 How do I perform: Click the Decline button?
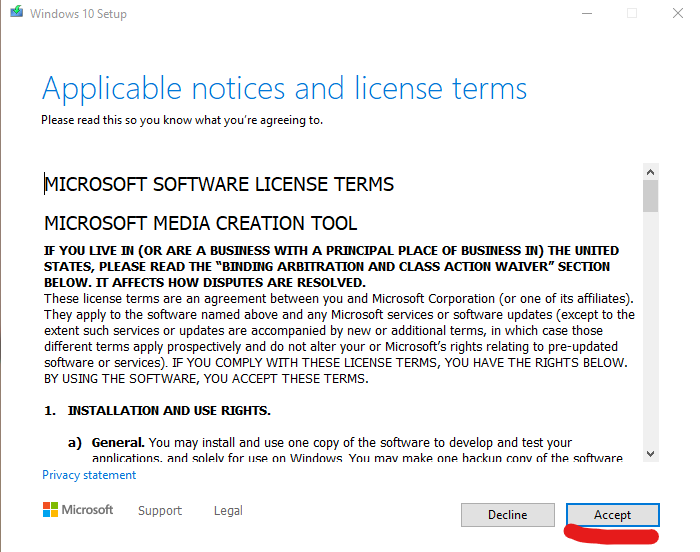(x=508, y=515)
